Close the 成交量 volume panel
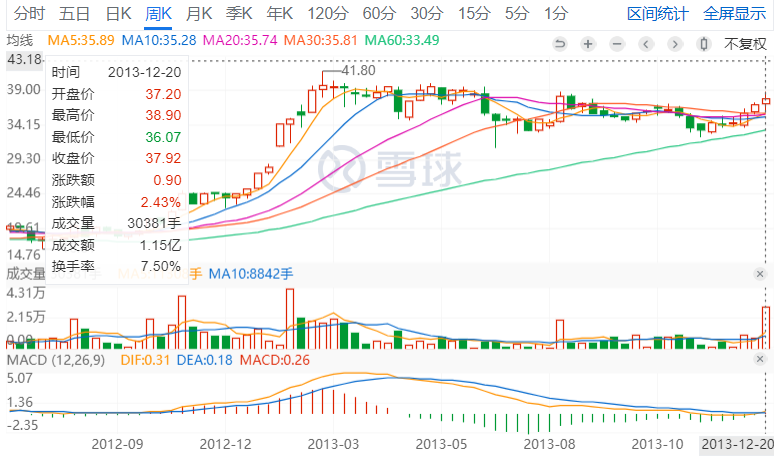The height and width of the screenshot is (462, 780). click(760, 274)
